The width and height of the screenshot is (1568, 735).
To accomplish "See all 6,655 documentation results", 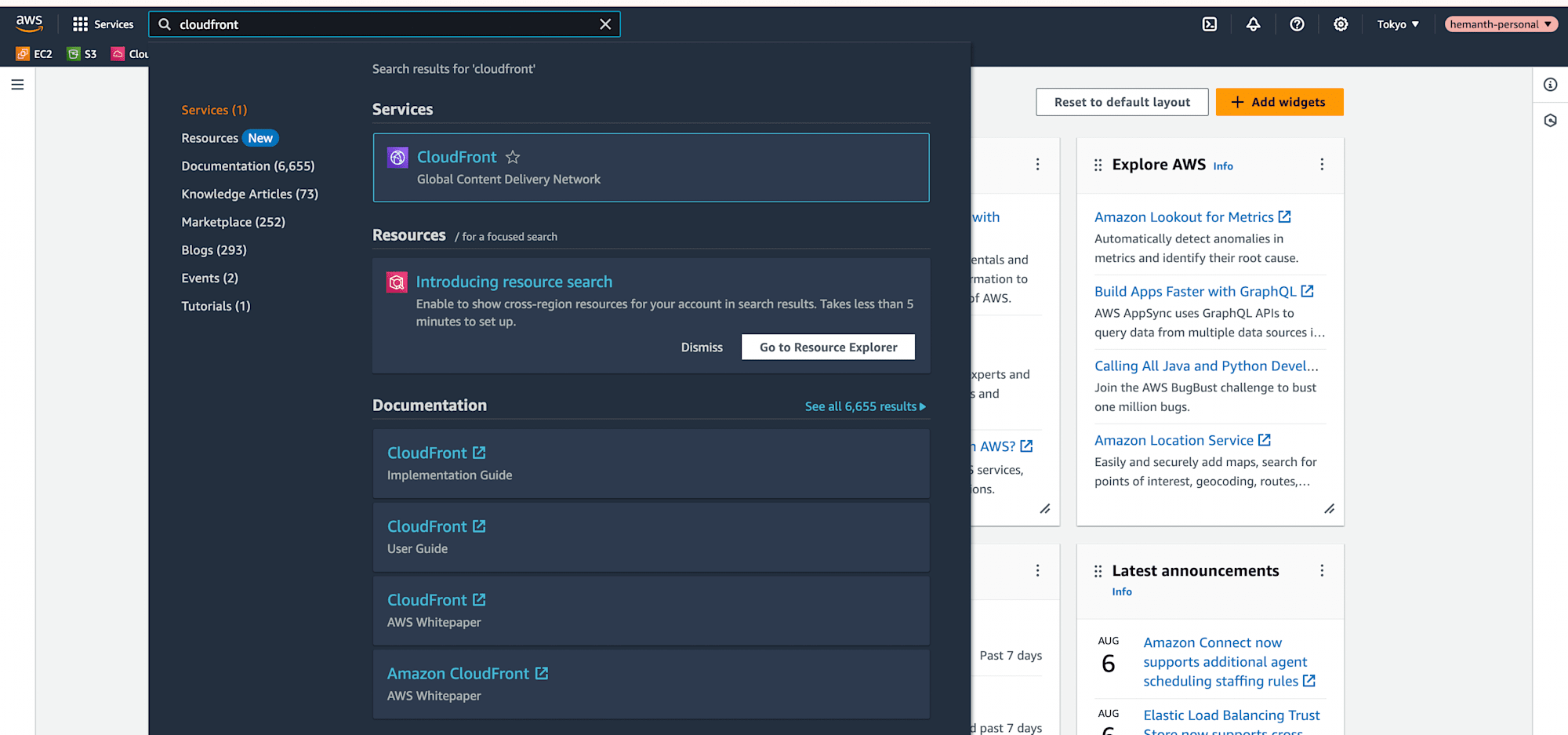I will (x=865, y=406).
